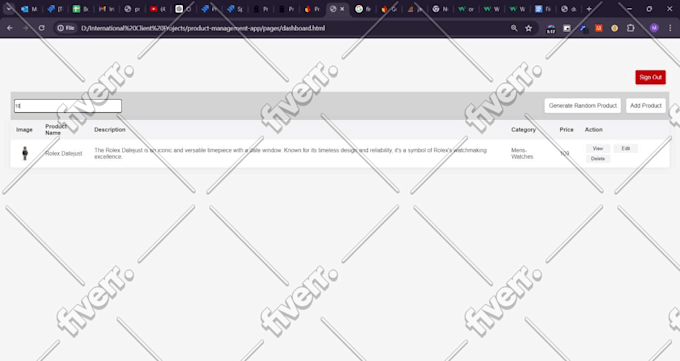
Task: Click the timer extension icon showing 5:17
Action: coord(551,29)
